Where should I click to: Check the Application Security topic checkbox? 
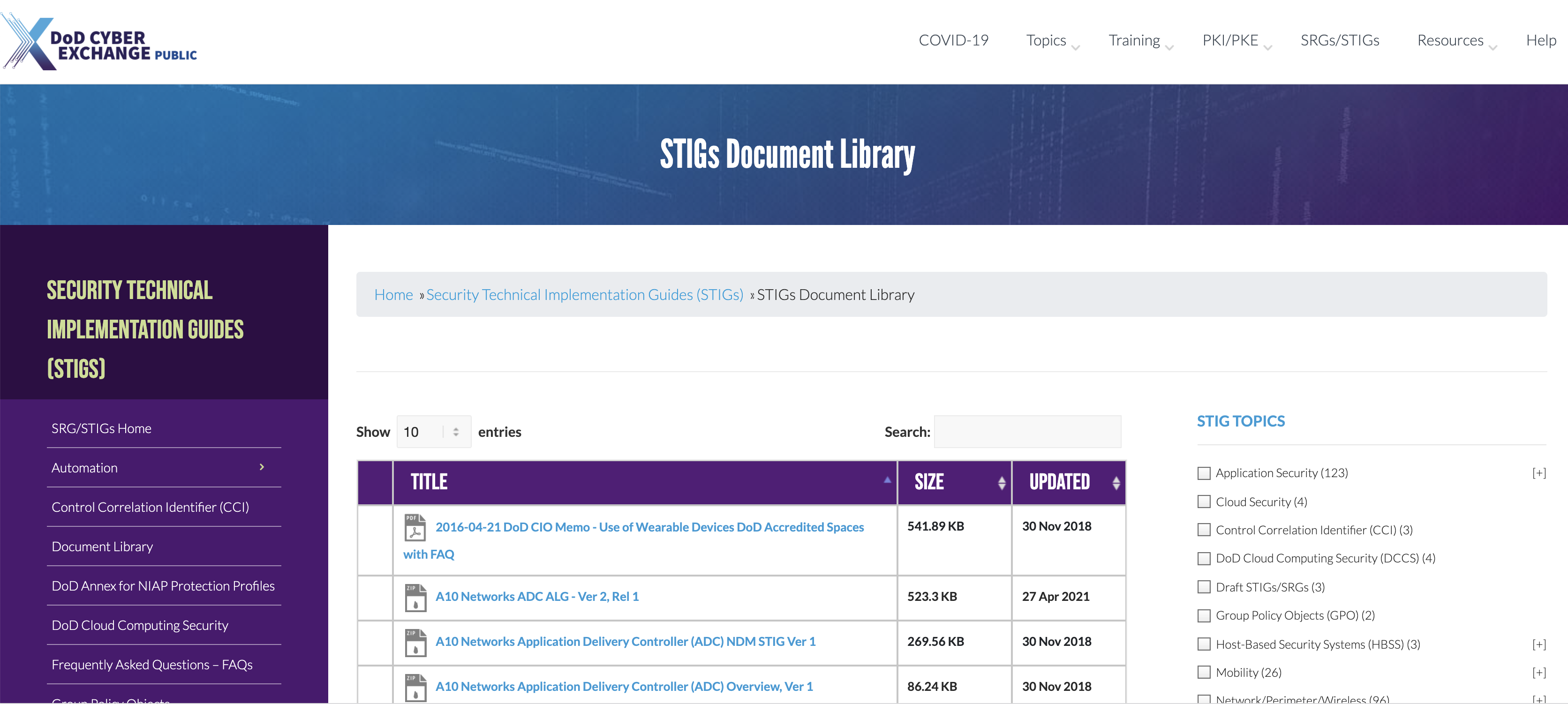coord(1203,473)
